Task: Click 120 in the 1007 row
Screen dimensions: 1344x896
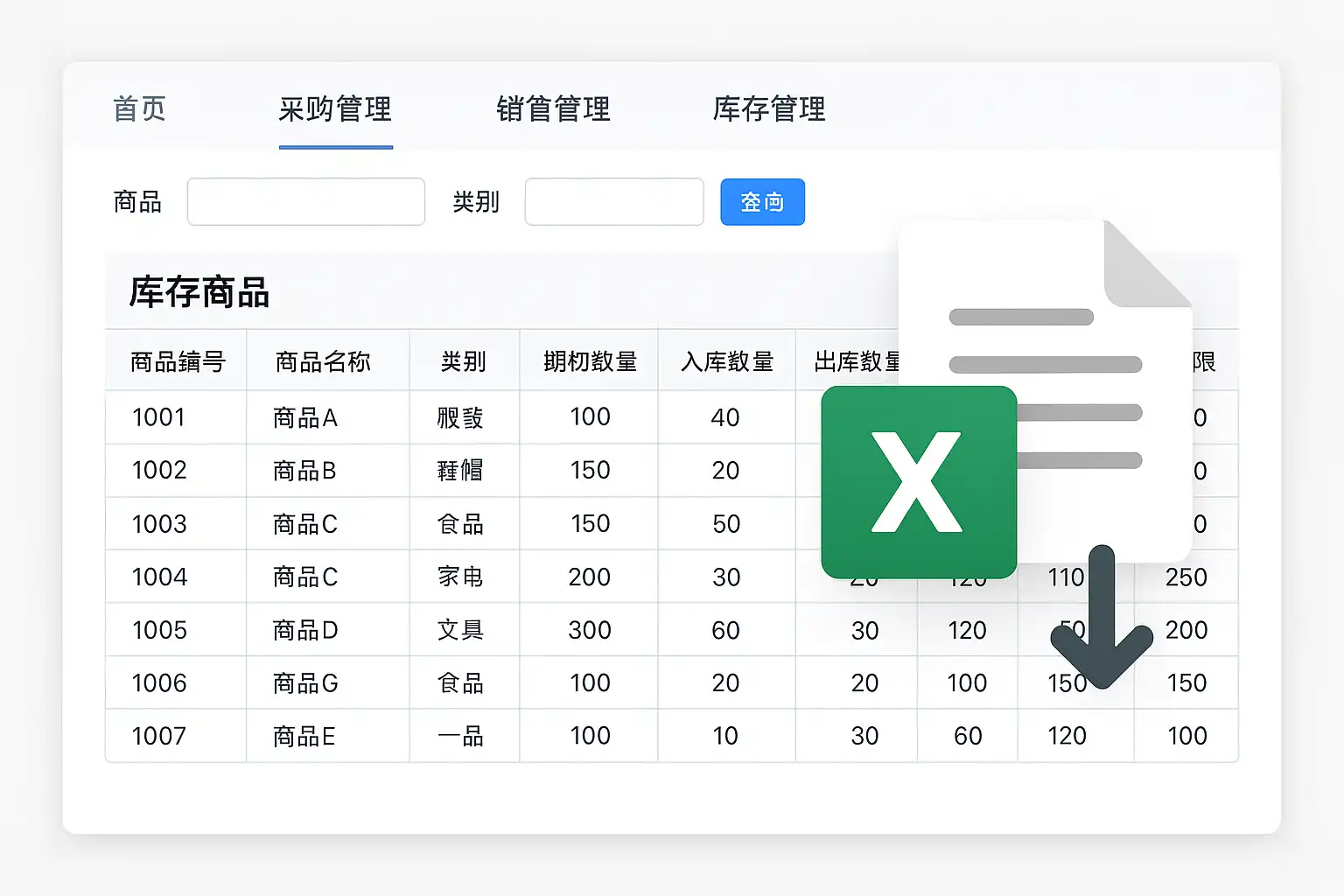Action: [x=1067, y=736]
